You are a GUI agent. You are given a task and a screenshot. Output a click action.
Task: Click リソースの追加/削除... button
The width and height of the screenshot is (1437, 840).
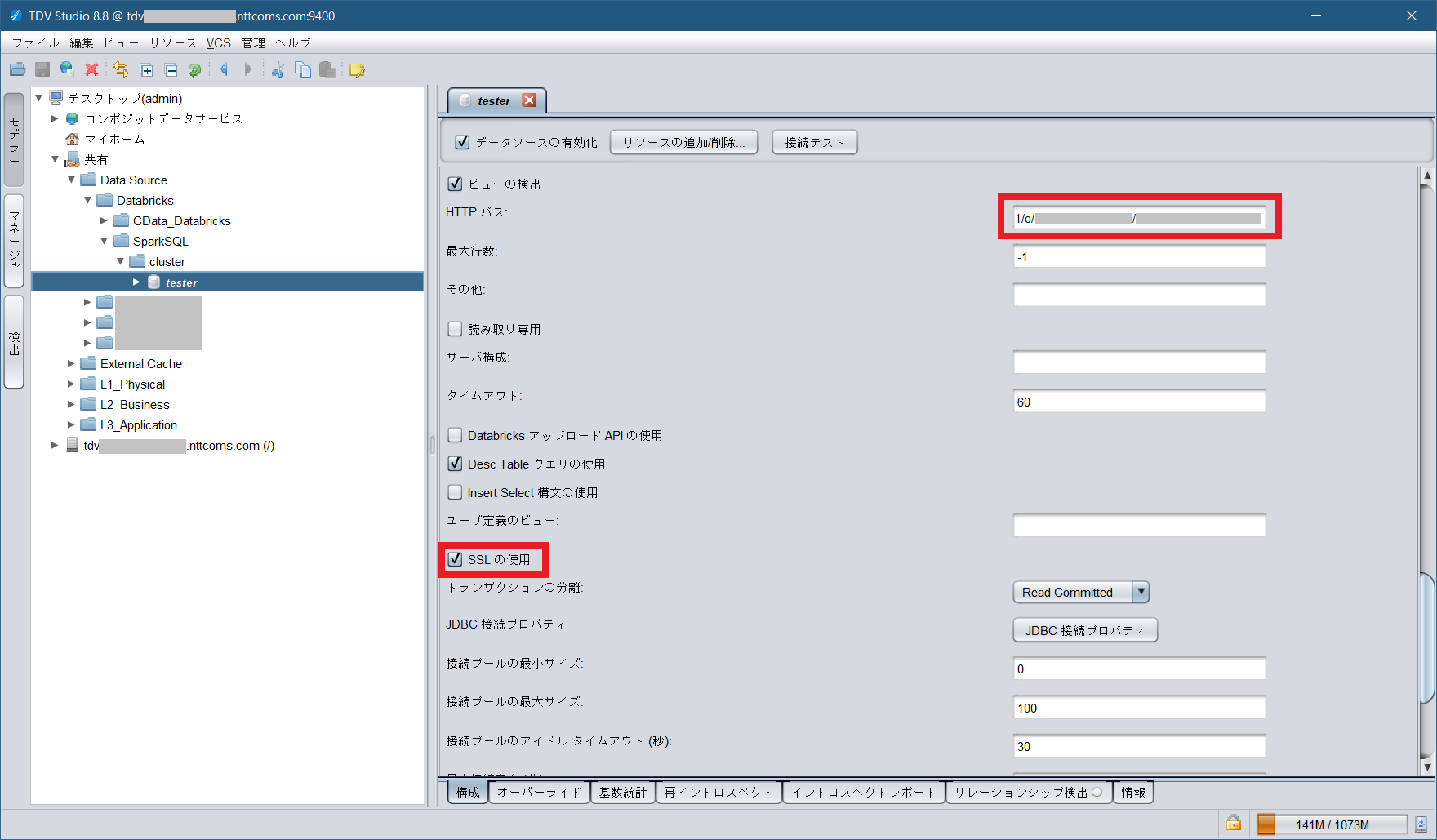(683, 142)
